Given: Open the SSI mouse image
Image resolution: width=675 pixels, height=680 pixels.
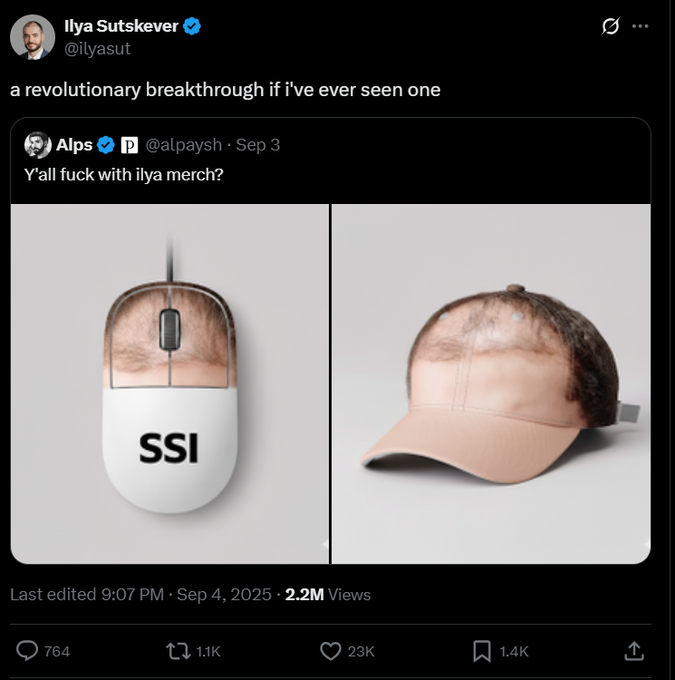Looking at the screenshot, I should (x=170, y=383).
